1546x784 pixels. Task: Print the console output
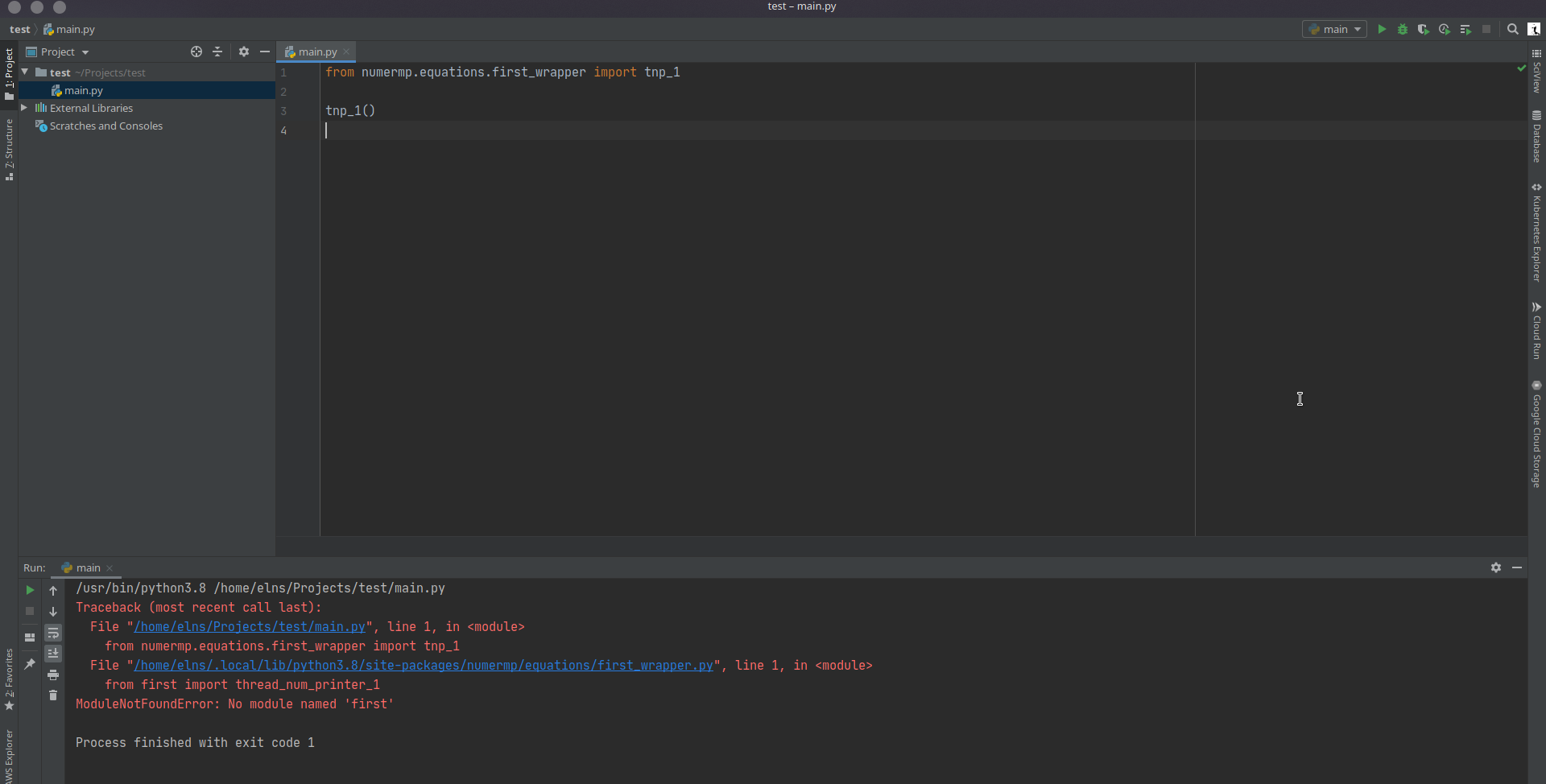[x=53, y=675]
